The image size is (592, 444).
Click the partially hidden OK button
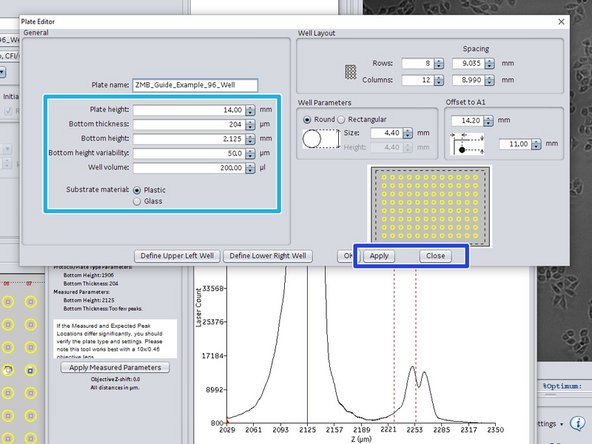[347, 256]
